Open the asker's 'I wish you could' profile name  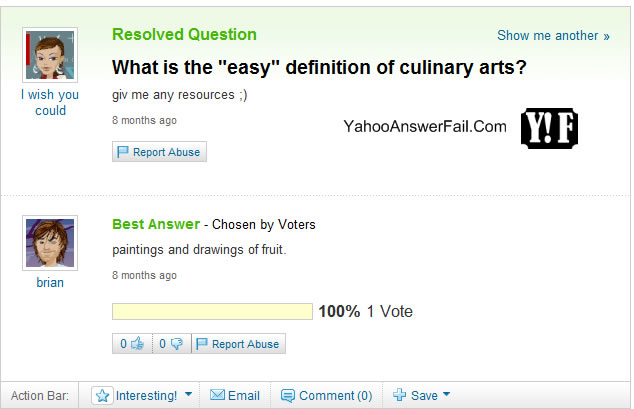pos(50,103)
